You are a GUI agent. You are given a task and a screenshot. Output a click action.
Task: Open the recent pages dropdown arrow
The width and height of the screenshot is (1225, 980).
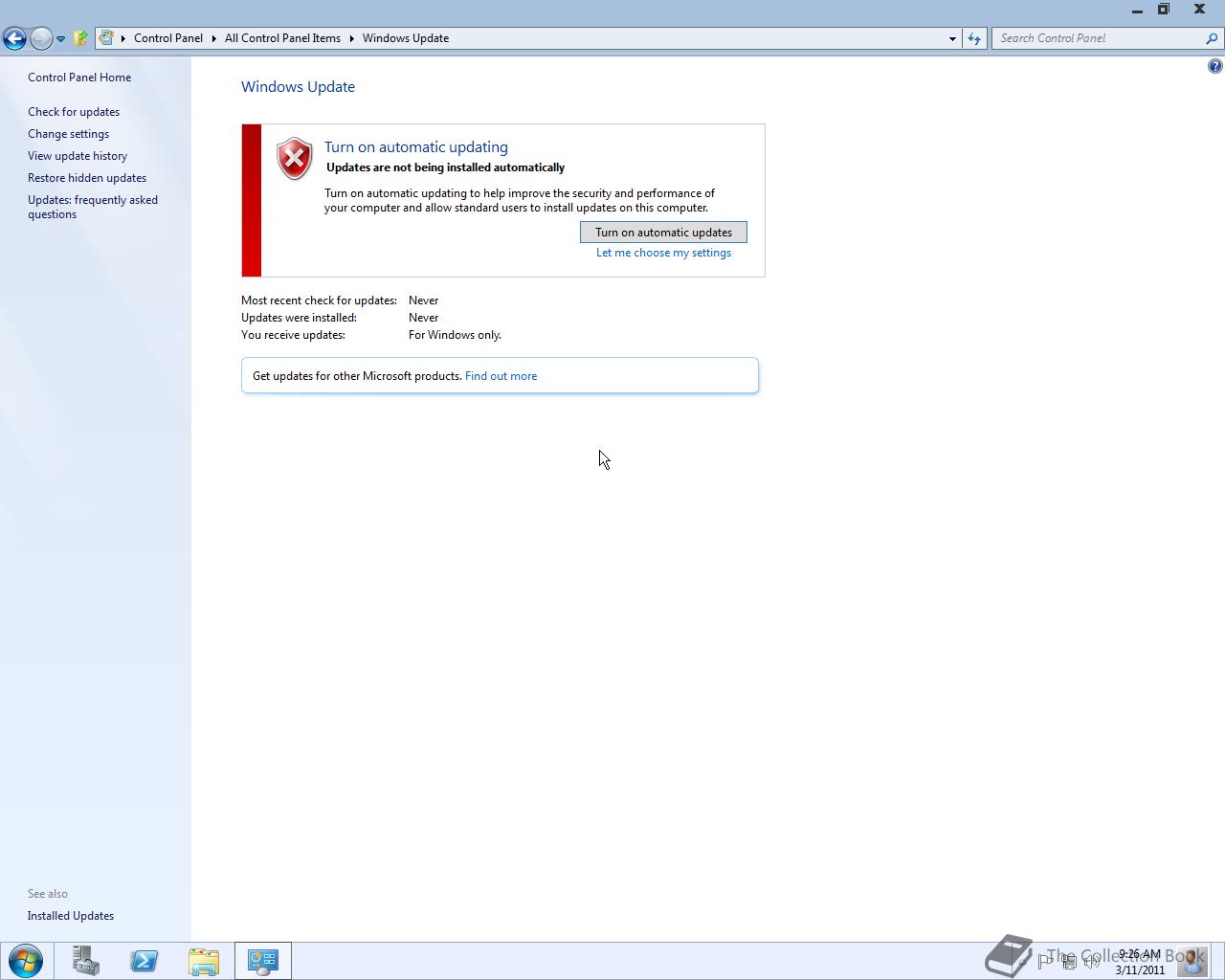(x=60, y=39)
